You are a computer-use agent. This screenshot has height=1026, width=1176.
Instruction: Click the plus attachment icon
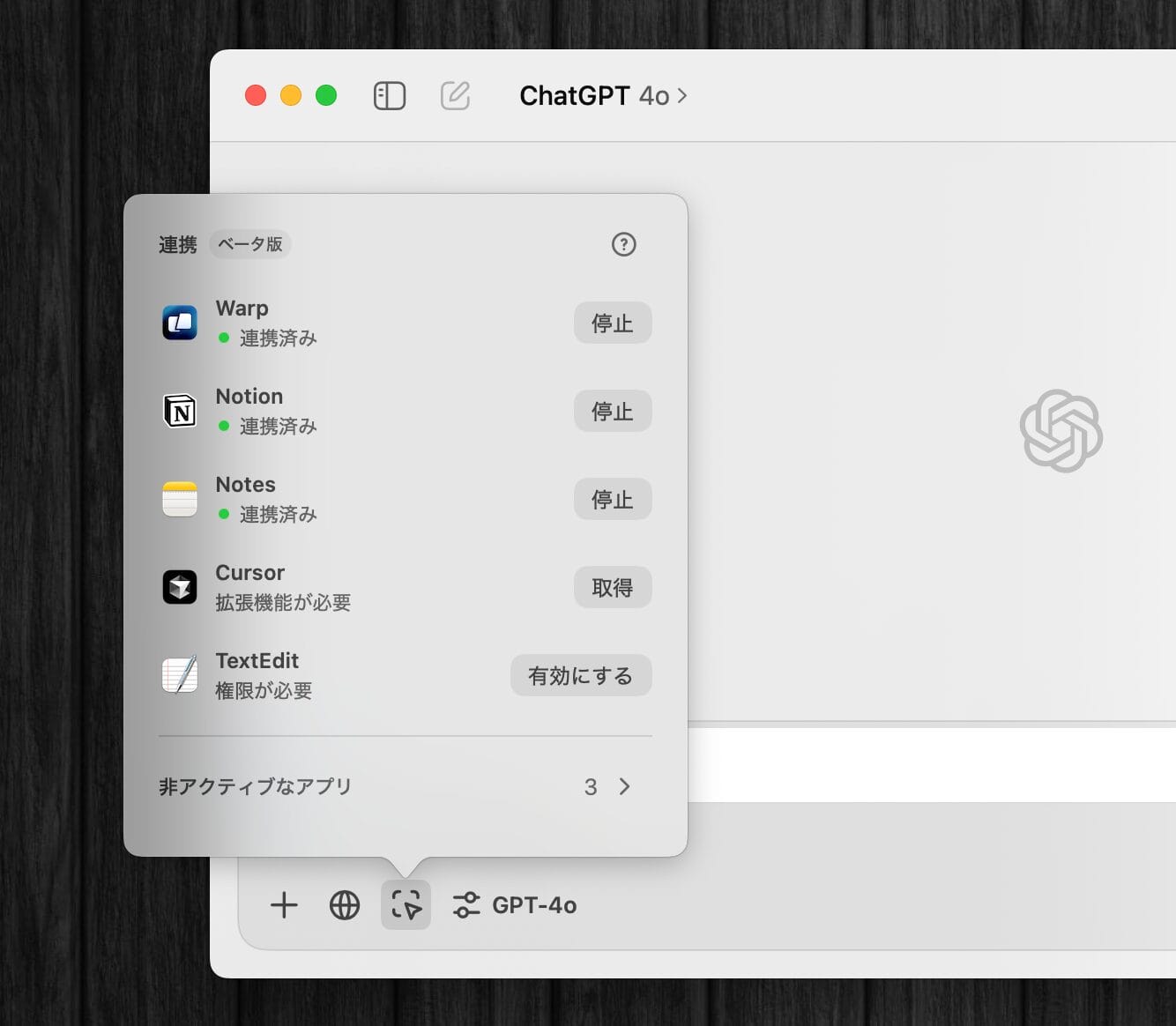tap(284, 905)
